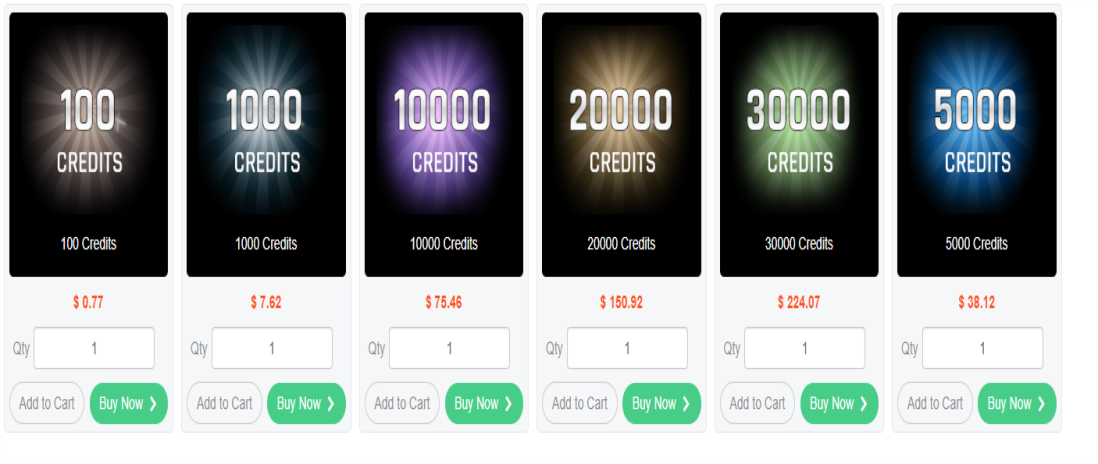This screenshot has width=1098, height=464.
Task: Add 1000 Credits to cart
Action: (x=224, y=403)
